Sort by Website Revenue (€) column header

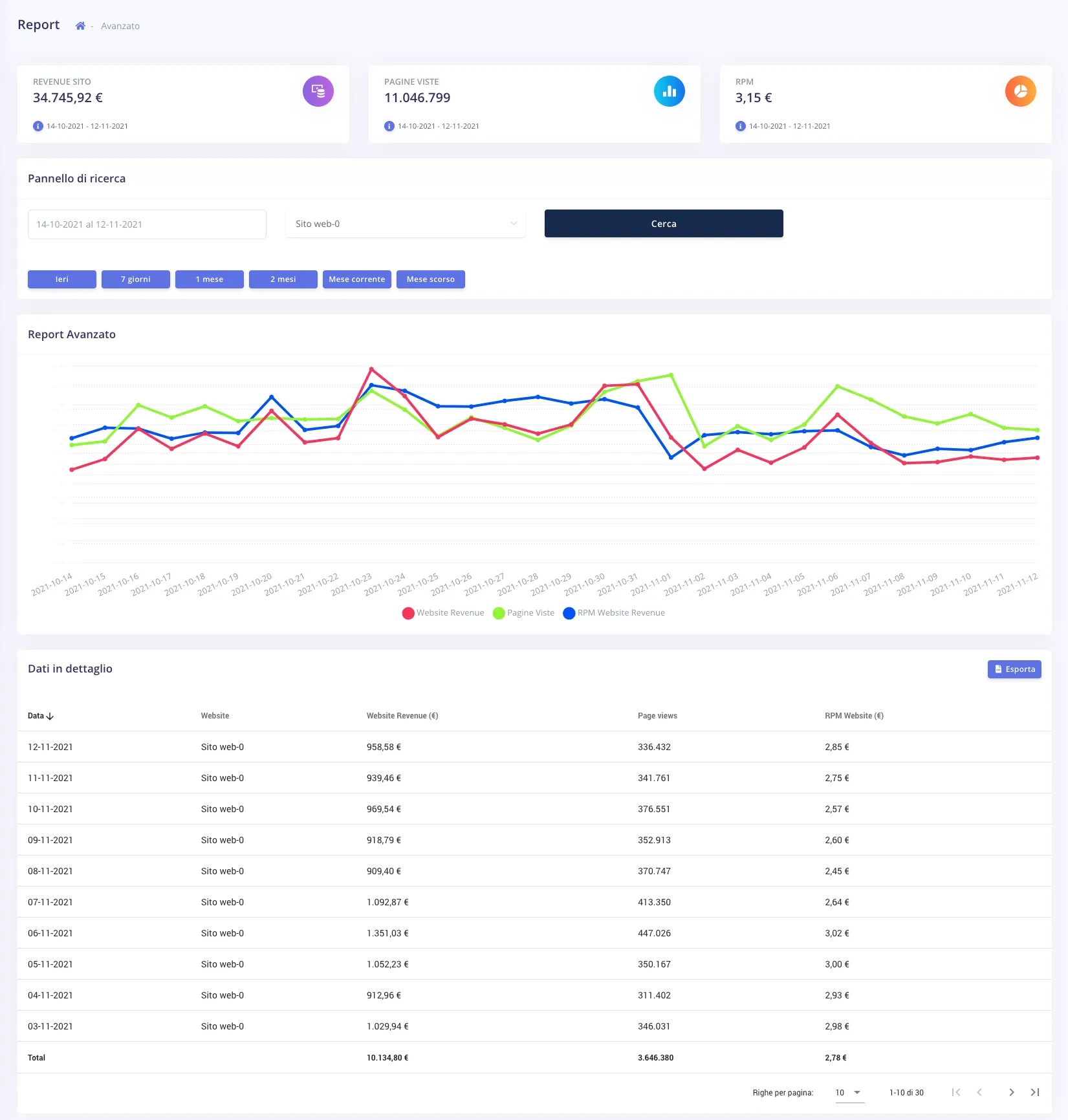click(x=402, y=716)
